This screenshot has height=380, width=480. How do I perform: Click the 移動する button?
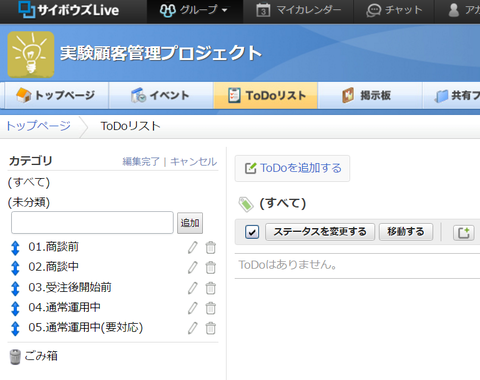(406, 232)
